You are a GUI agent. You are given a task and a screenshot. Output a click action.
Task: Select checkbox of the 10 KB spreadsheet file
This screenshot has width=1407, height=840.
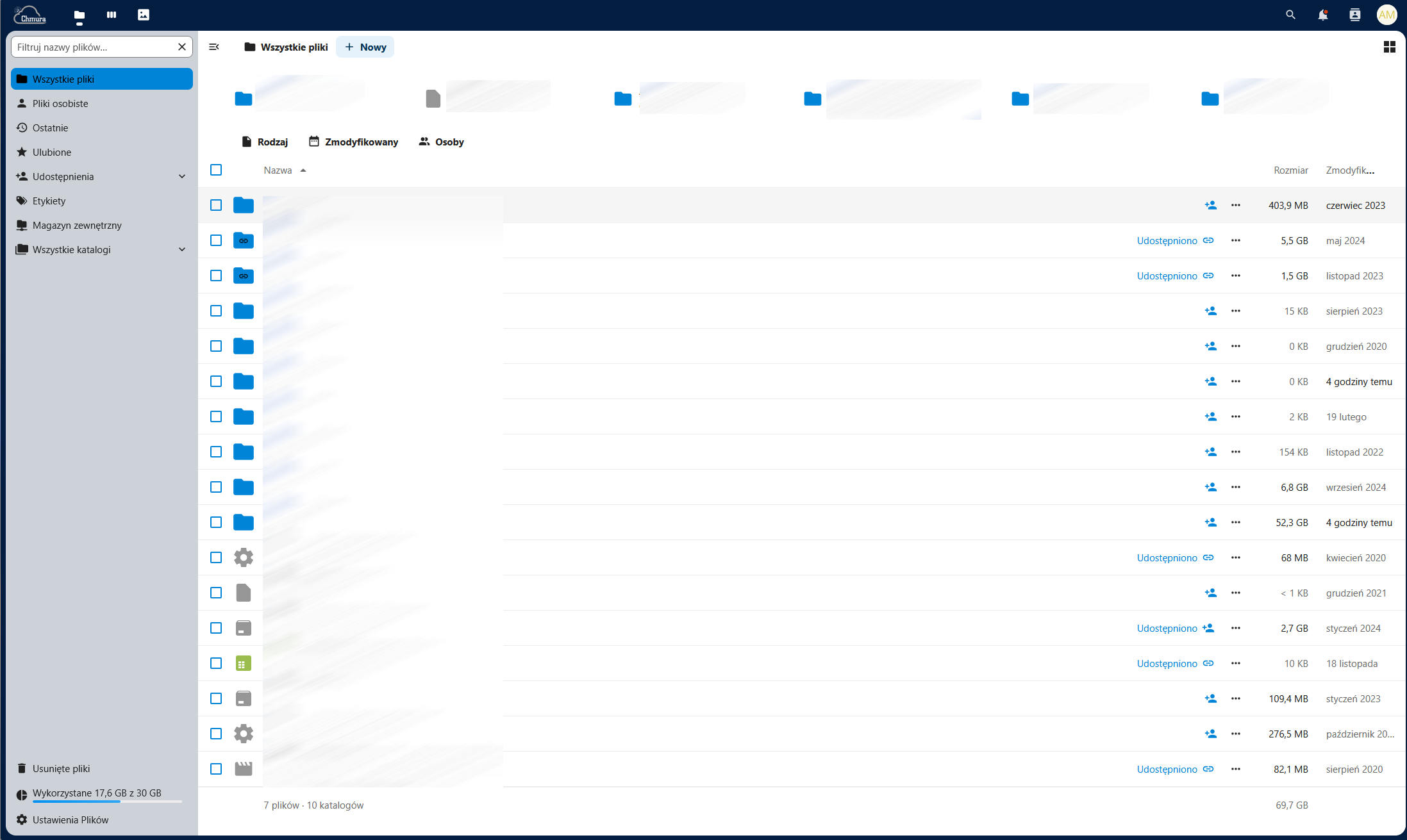(x=216, y=663)
